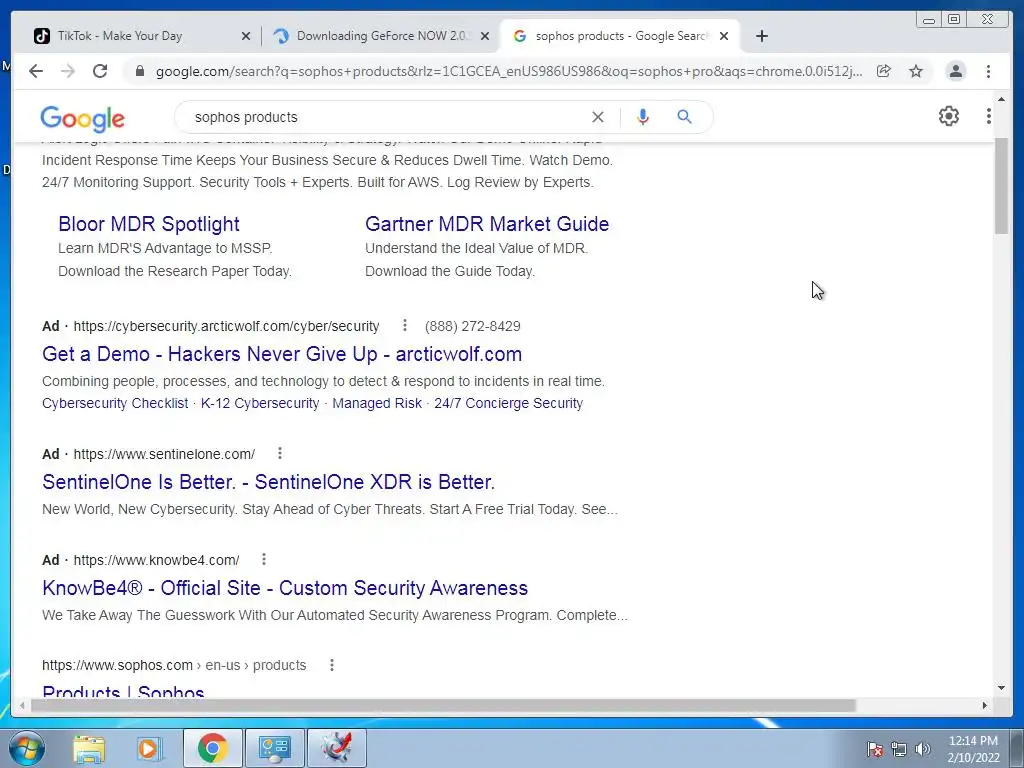Image resolution: width=1024 pixels, height=768 pixels.
Task: Go back to the previous page
Action: coord(36,71)
